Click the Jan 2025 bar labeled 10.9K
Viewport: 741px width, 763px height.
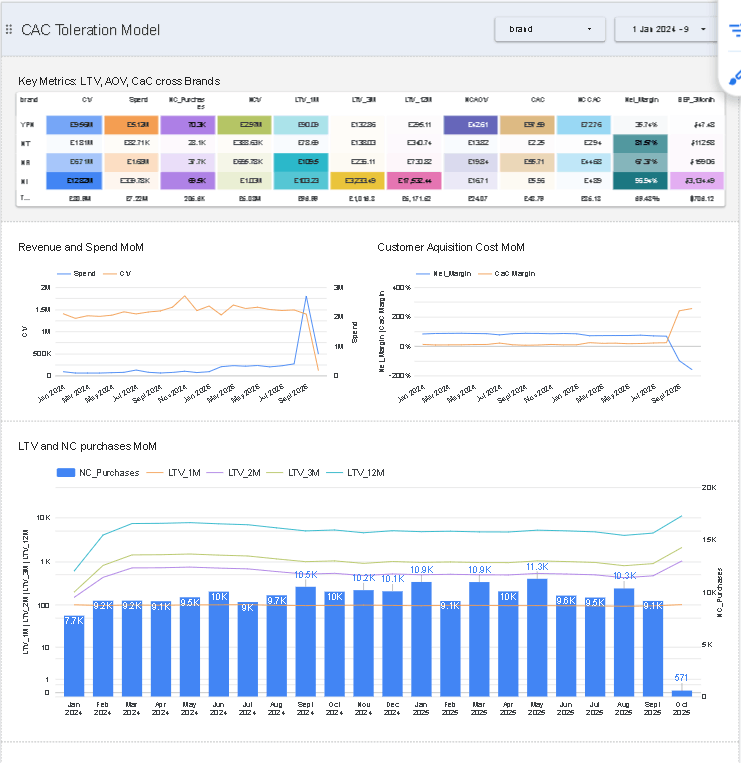421,639
